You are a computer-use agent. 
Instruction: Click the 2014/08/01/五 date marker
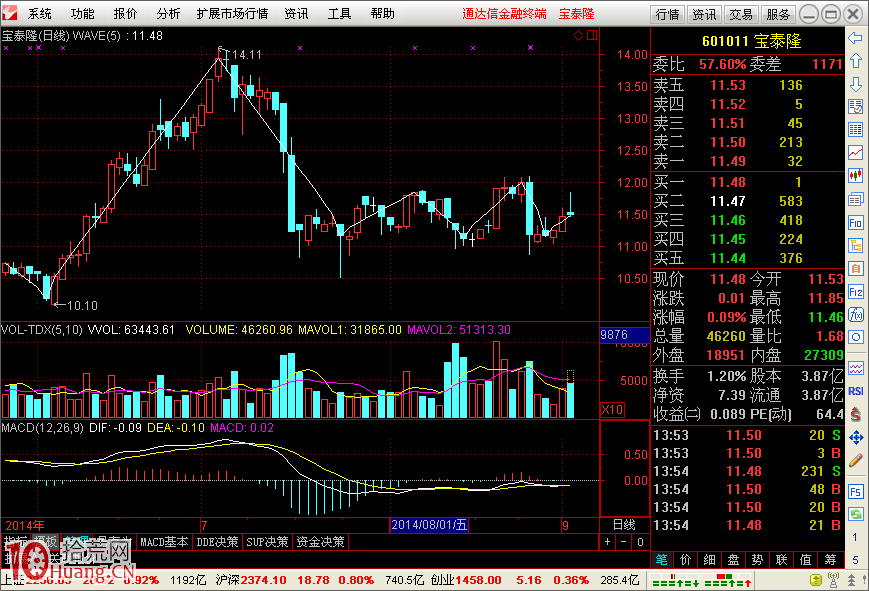coord(429,524)
